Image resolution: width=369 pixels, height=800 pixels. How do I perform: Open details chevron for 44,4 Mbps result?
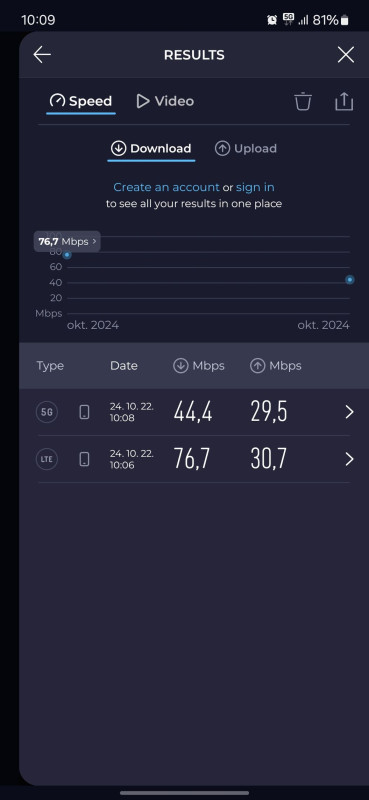pyautogui.click(x=349, y=412)
